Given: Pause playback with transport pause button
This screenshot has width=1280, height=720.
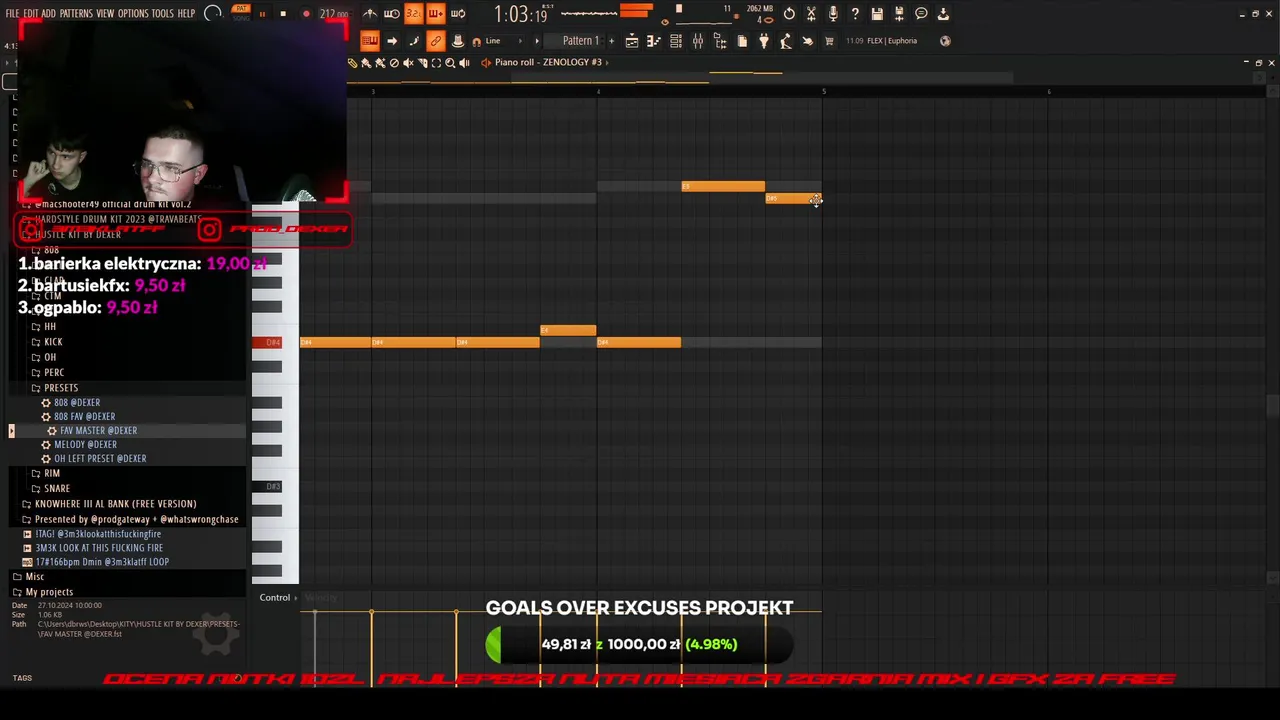Looking at the screenshot, I should click(262, 14).
